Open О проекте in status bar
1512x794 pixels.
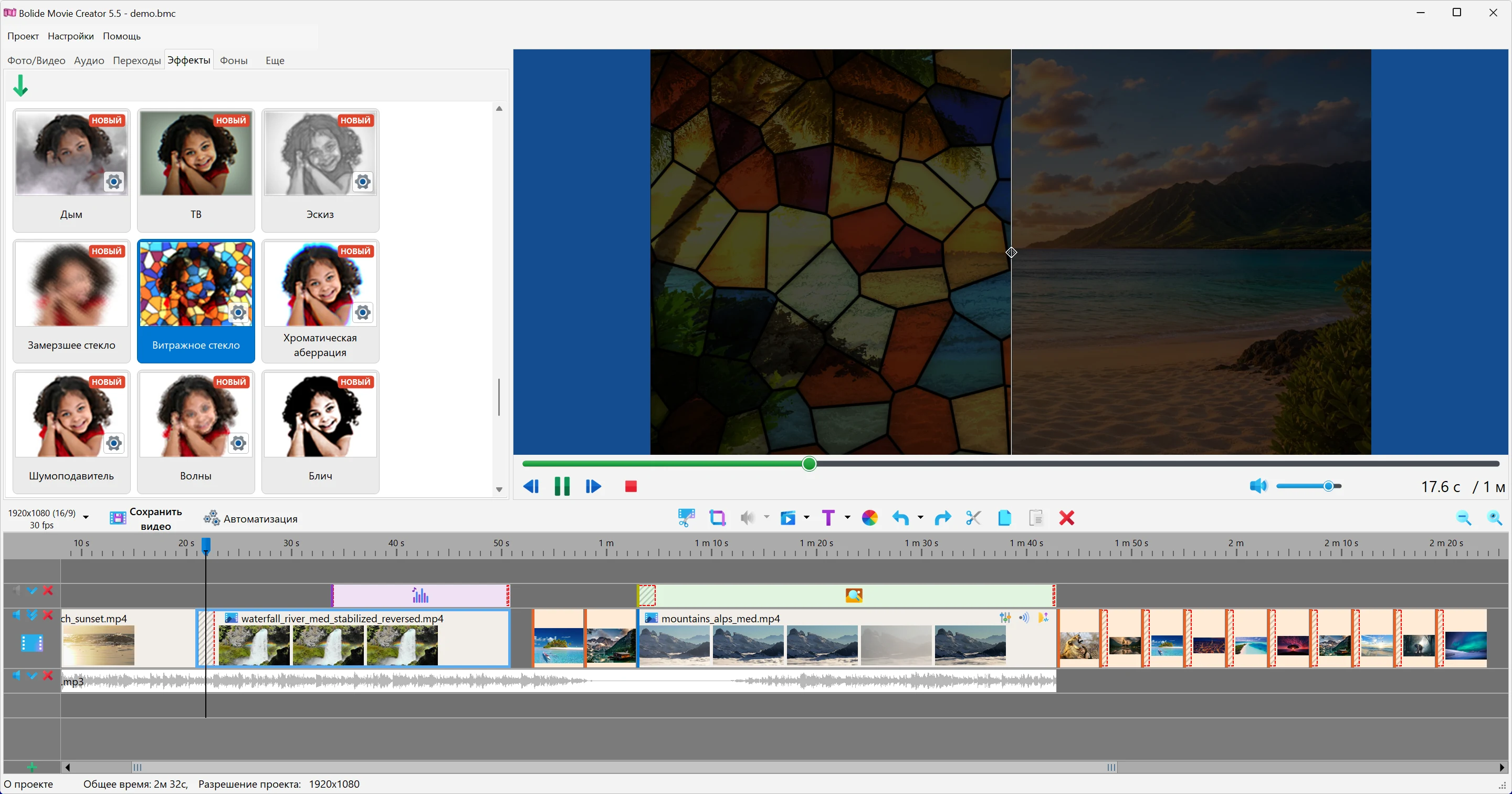pyautogui.click(x=28, y=784)
